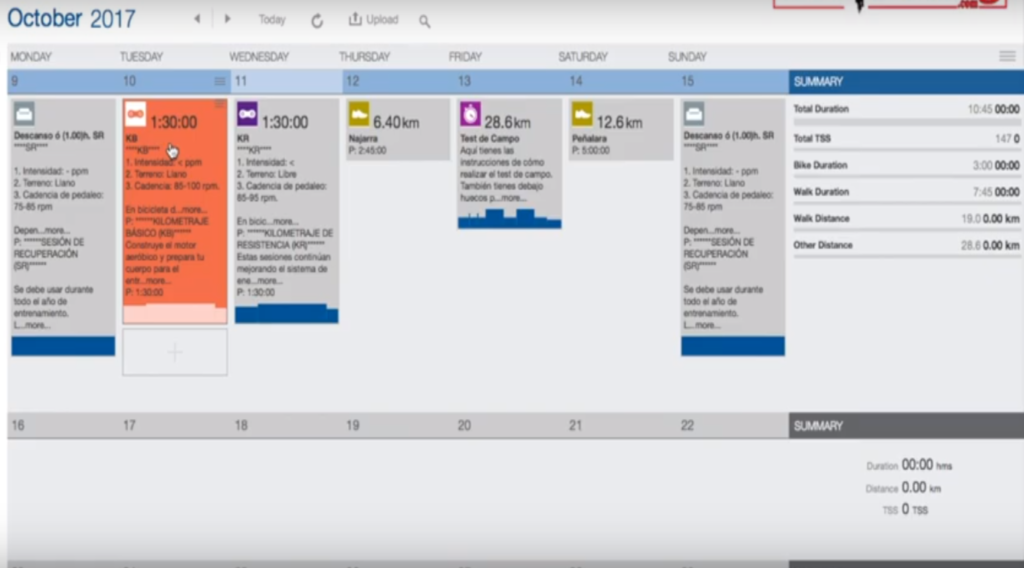The image size is (1024, 568).
Task: Select day 21 in the next week
Action: 622,426
